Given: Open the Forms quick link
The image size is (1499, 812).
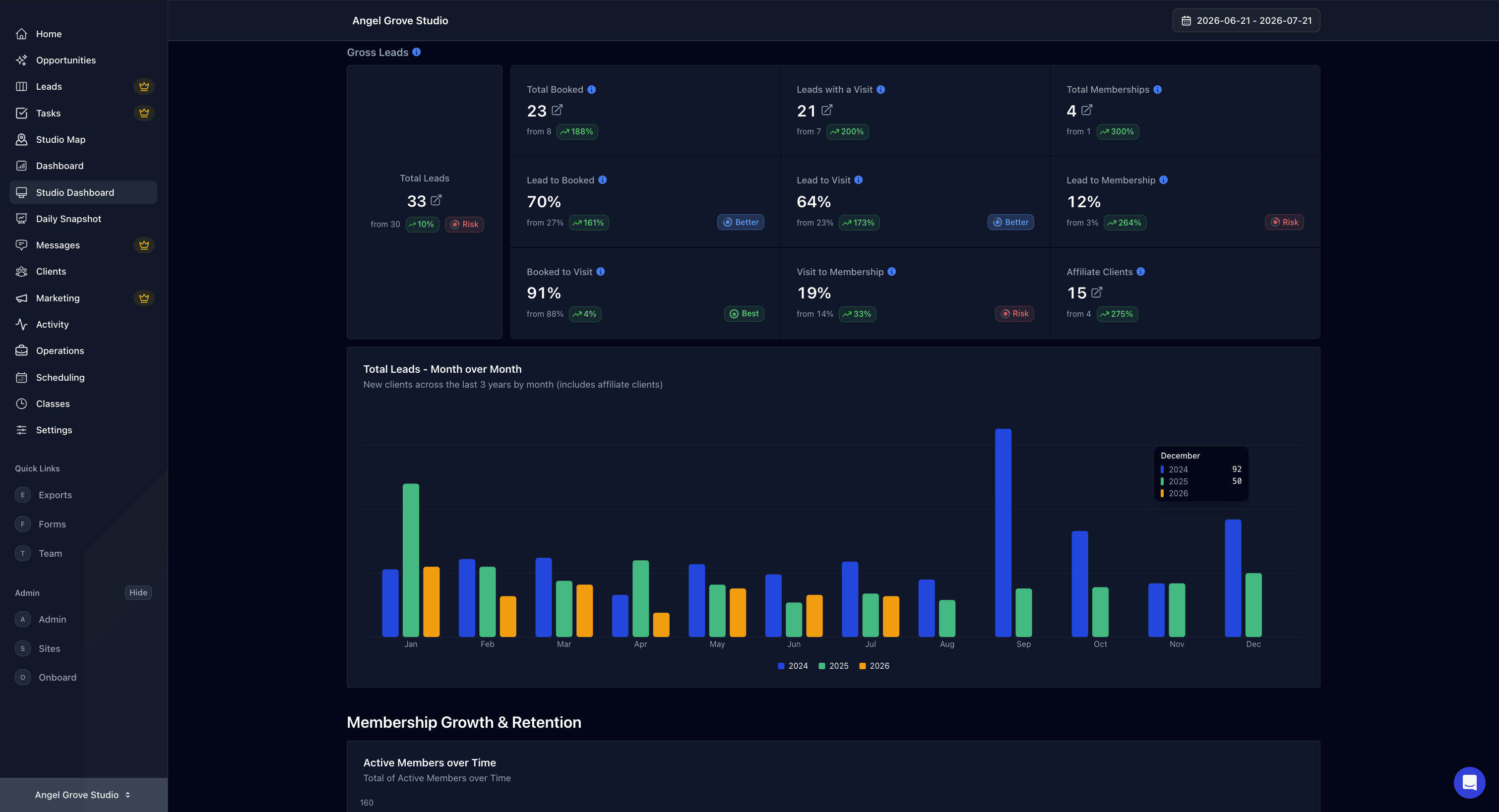Looking at the screenshot, I should (x=53, y=524).
